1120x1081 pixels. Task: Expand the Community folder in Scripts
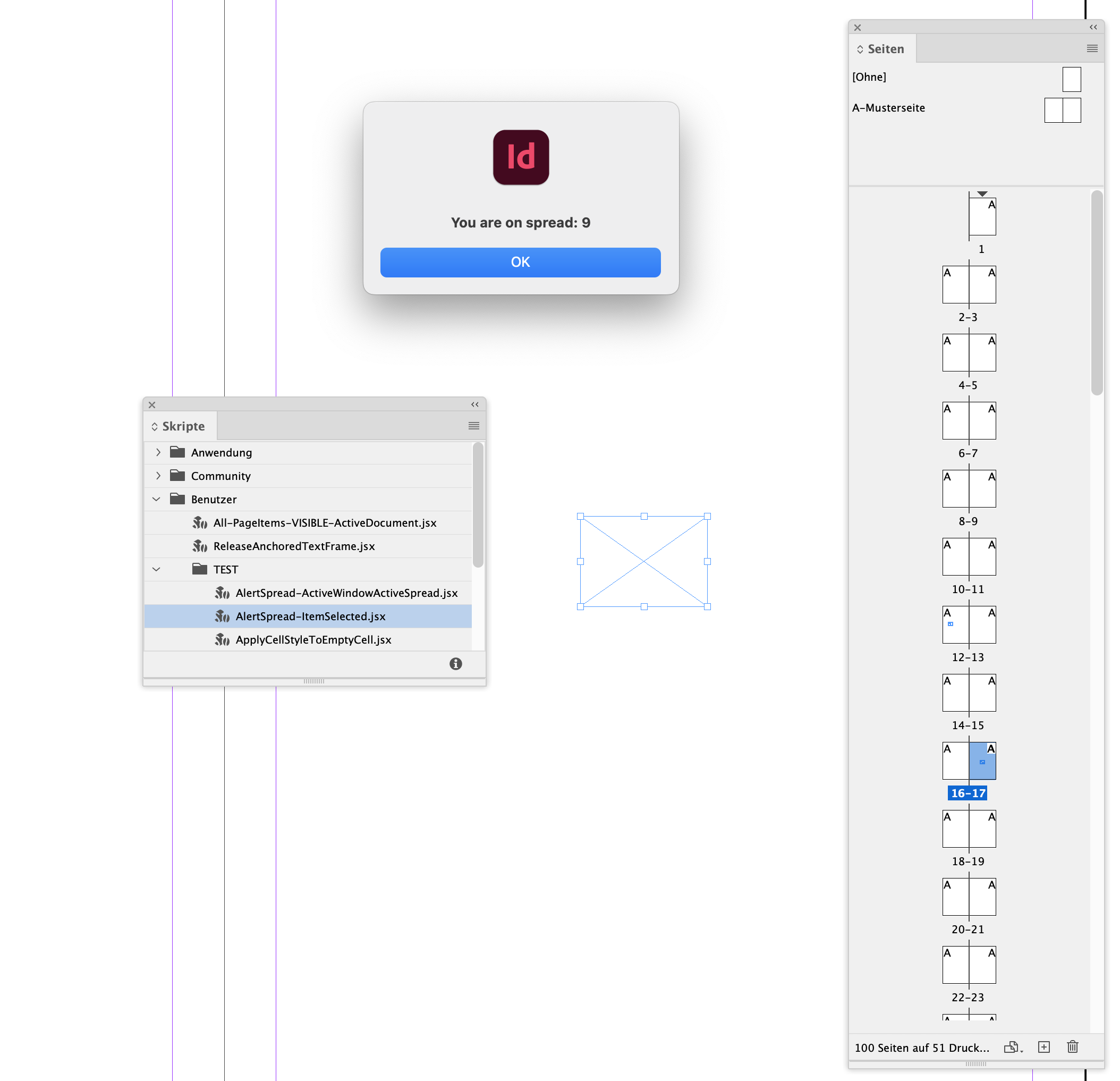click(x=158, y=474)
